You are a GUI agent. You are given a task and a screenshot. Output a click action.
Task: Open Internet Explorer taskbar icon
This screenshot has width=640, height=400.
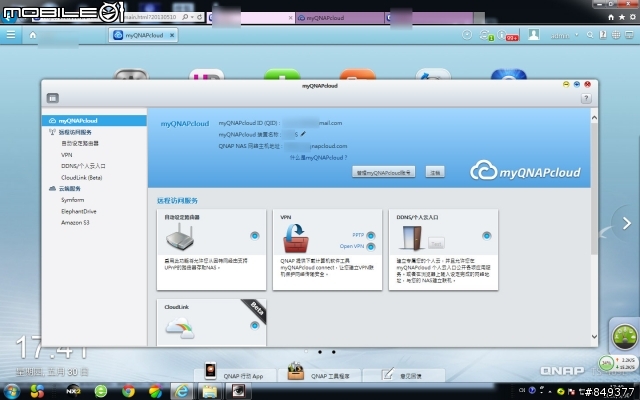coord(182,392)
